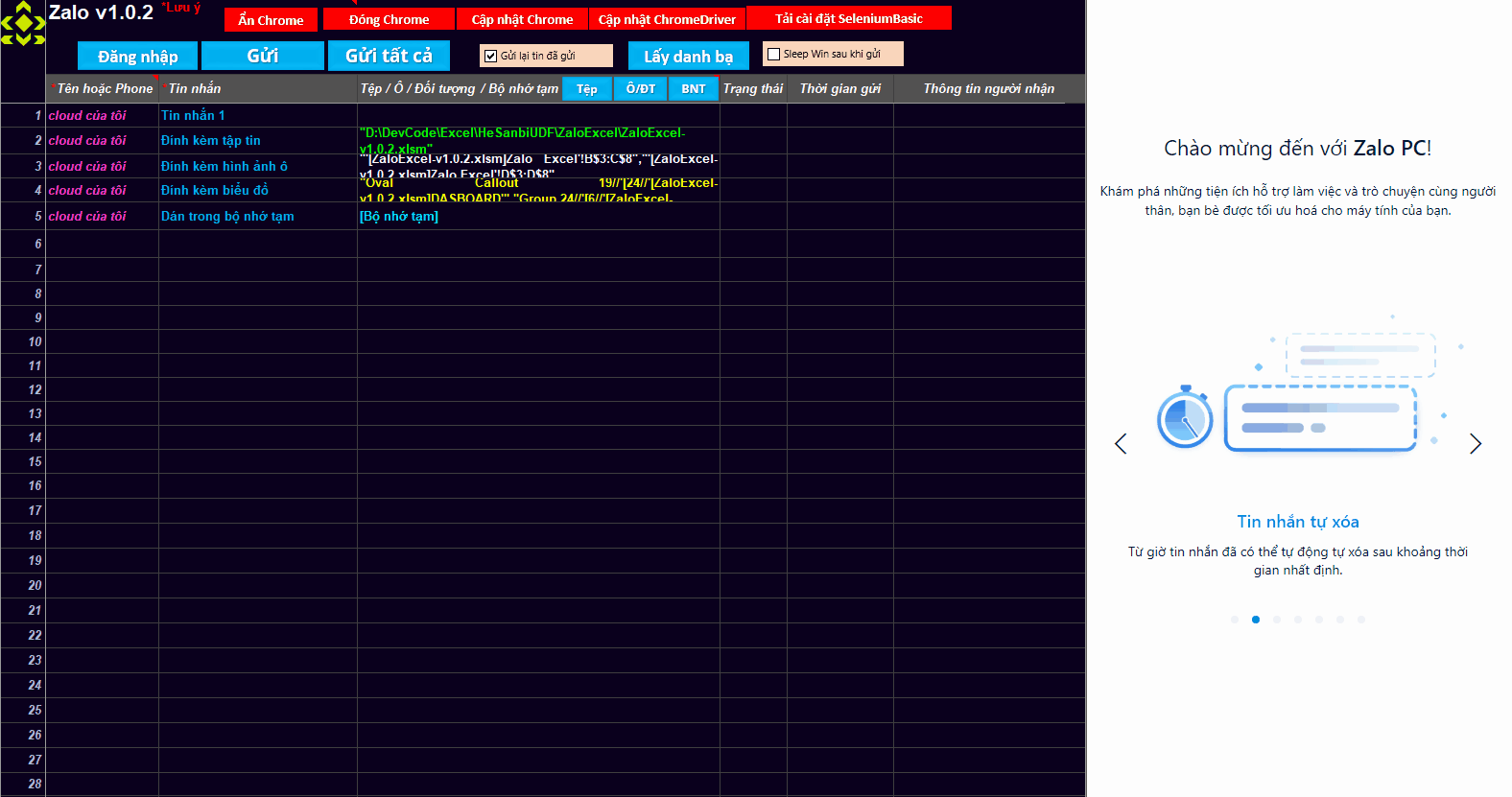Select the 'Đính kèm tập tin' cell
Viewport: 1512px width, 797px height.
pyautogui.click(x=258, y=140)
